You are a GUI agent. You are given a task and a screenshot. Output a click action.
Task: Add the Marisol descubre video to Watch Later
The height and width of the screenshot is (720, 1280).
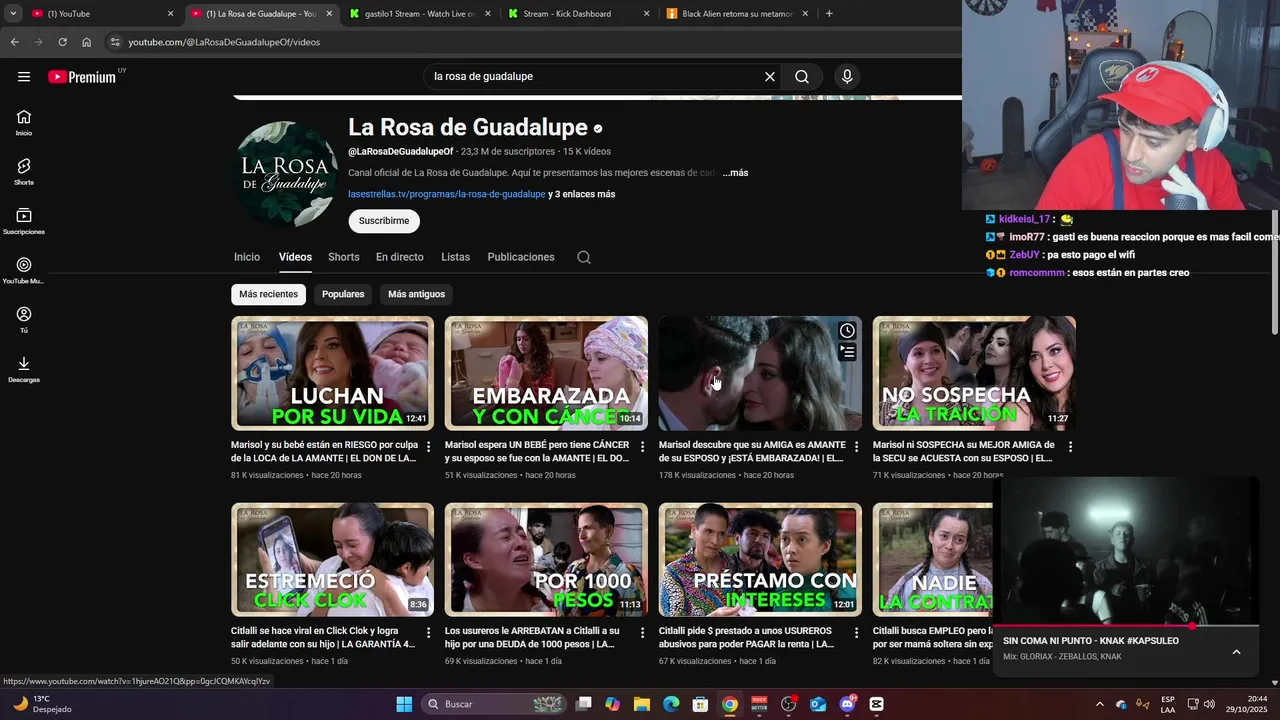(847, 331)
